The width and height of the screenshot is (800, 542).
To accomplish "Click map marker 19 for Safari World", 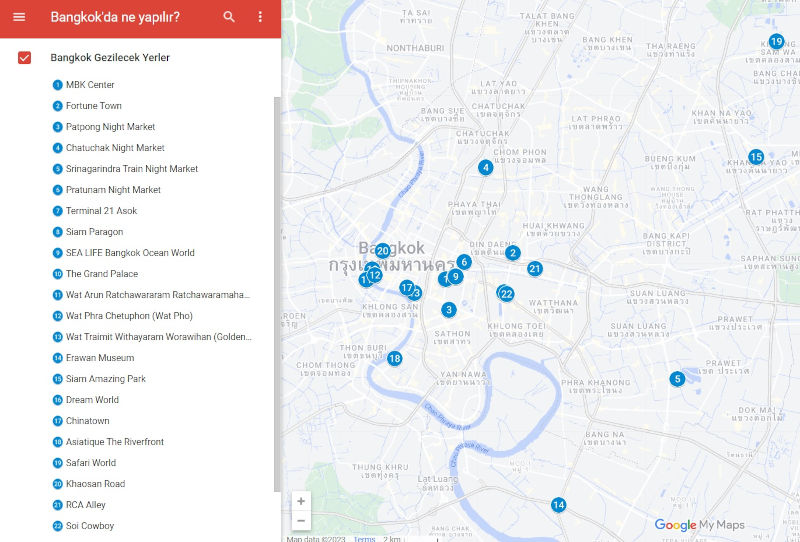I will point(776,42).
